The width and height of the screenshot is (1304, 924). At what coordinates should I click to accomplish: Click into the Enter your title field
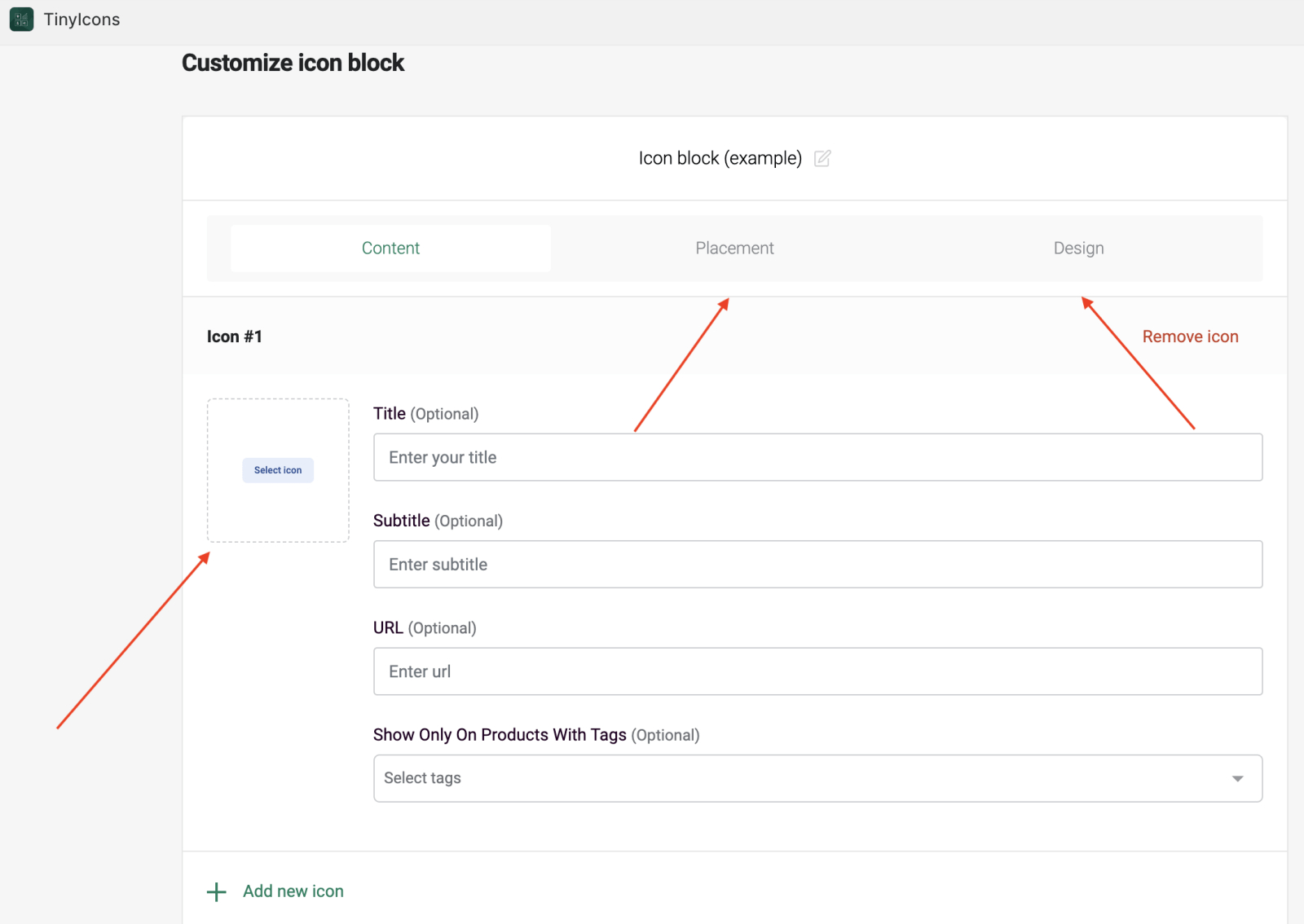[817, 457]
